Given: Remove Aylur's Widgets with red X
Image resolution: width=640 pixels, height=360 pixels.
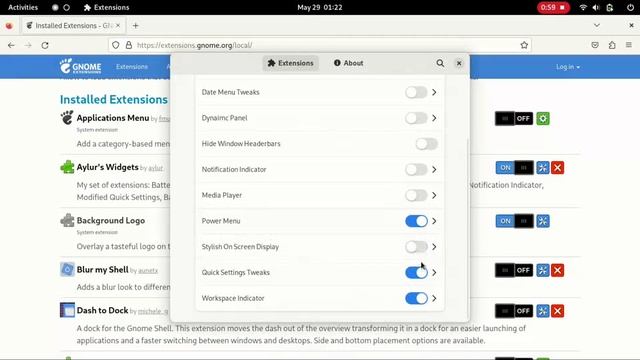Looking at the screenshot, I should 558,168.
